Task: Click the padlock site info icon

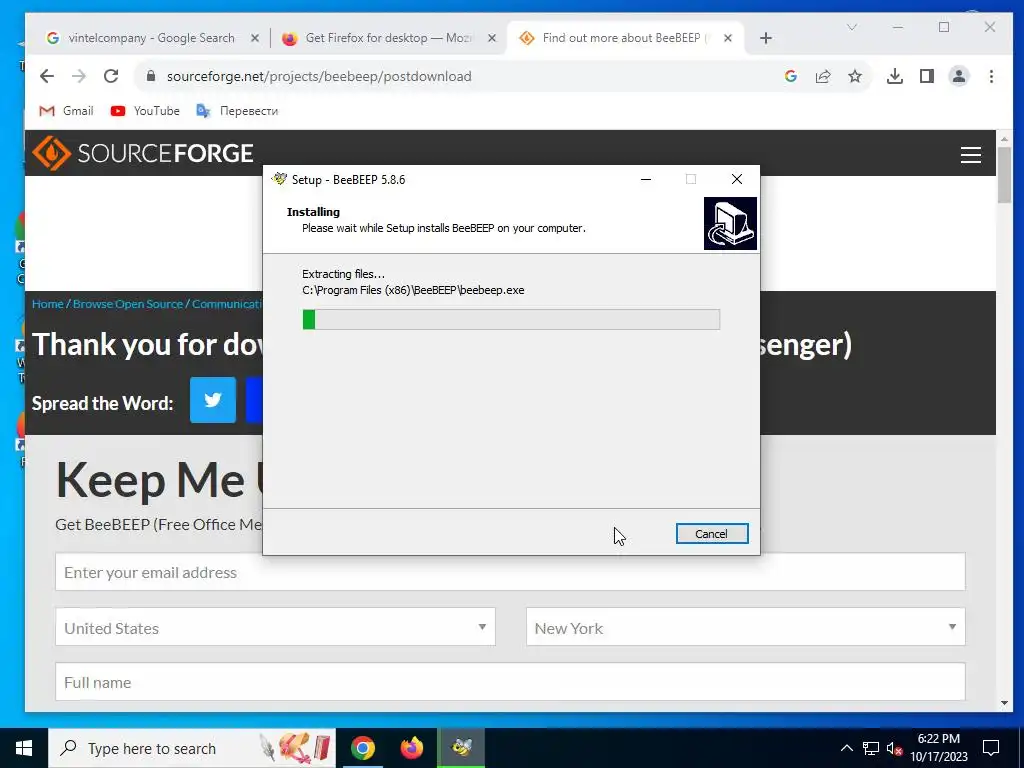Action: tap(151, 76)
